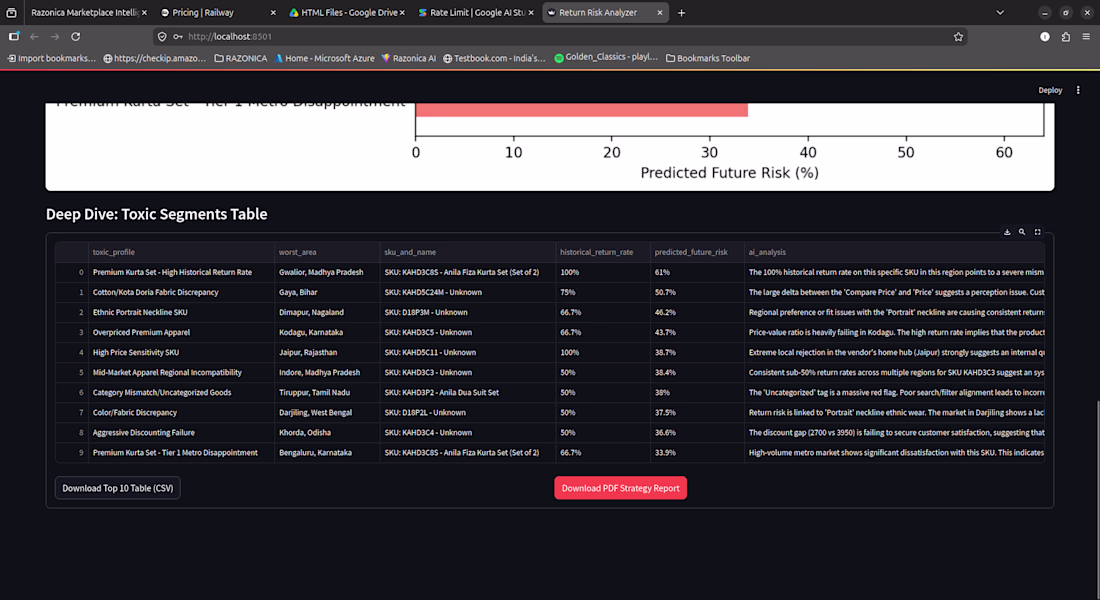Select cell 'SKU: KAHD3P2 - Anila Dua Suit Set'

(x=468, y=393)
